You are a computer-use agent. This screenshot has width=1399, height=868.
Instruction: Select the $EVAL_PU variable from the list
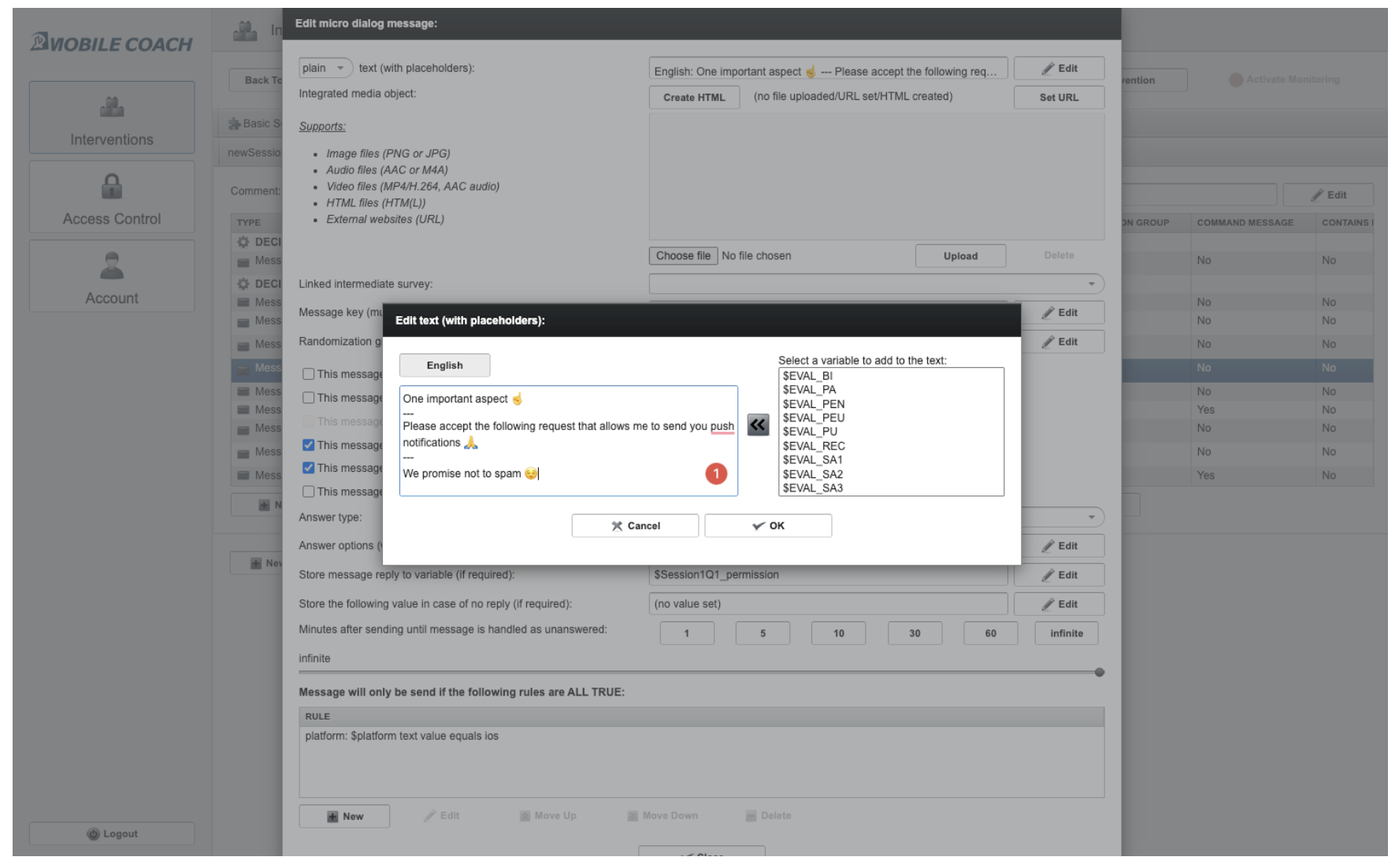[x=811, y=432]
